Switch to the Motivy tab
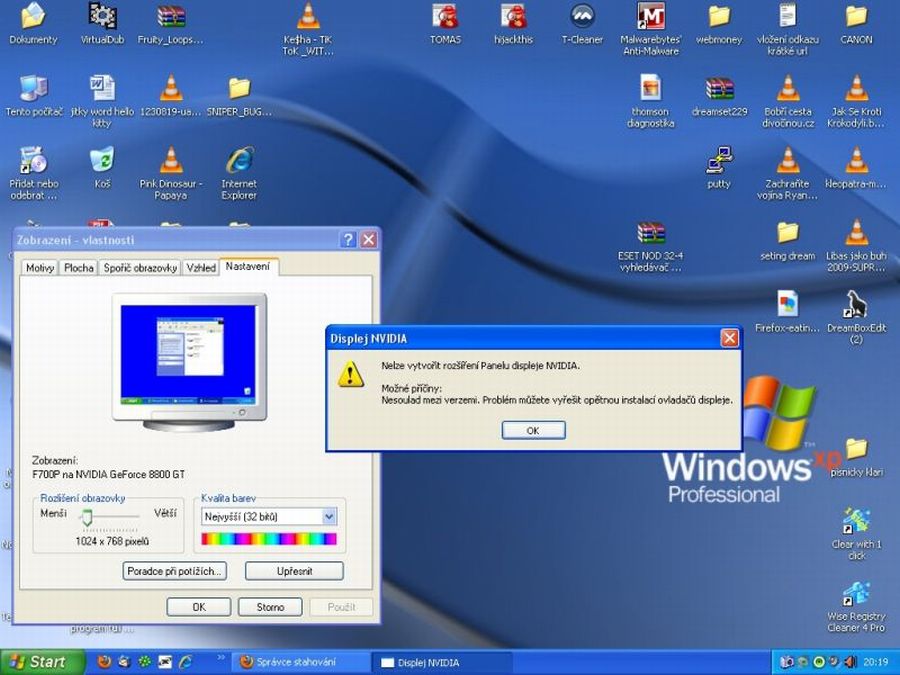 tap(40, 267)
